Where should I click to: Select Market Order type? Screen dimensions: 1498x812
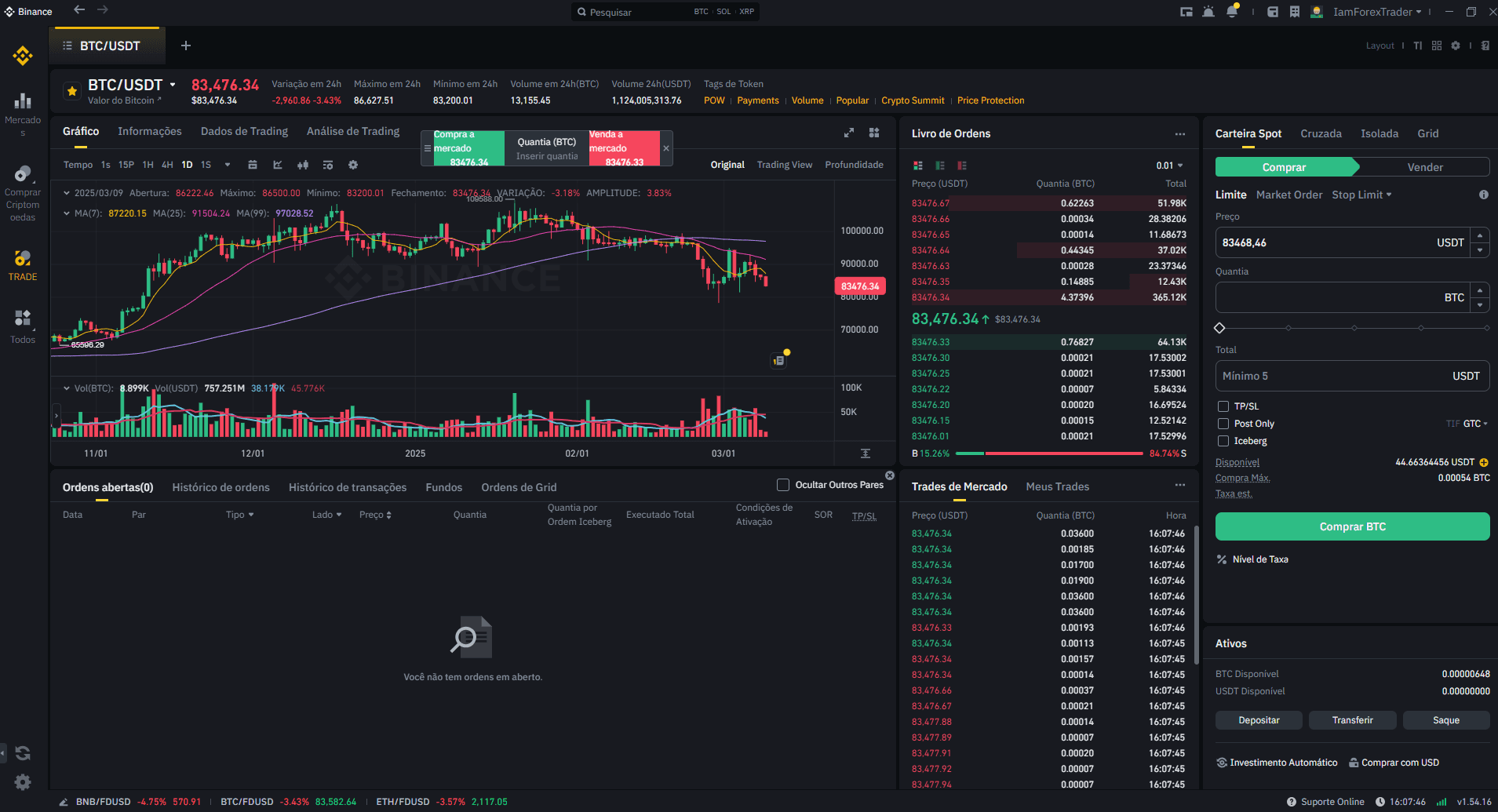click(x=1289, y=195)
